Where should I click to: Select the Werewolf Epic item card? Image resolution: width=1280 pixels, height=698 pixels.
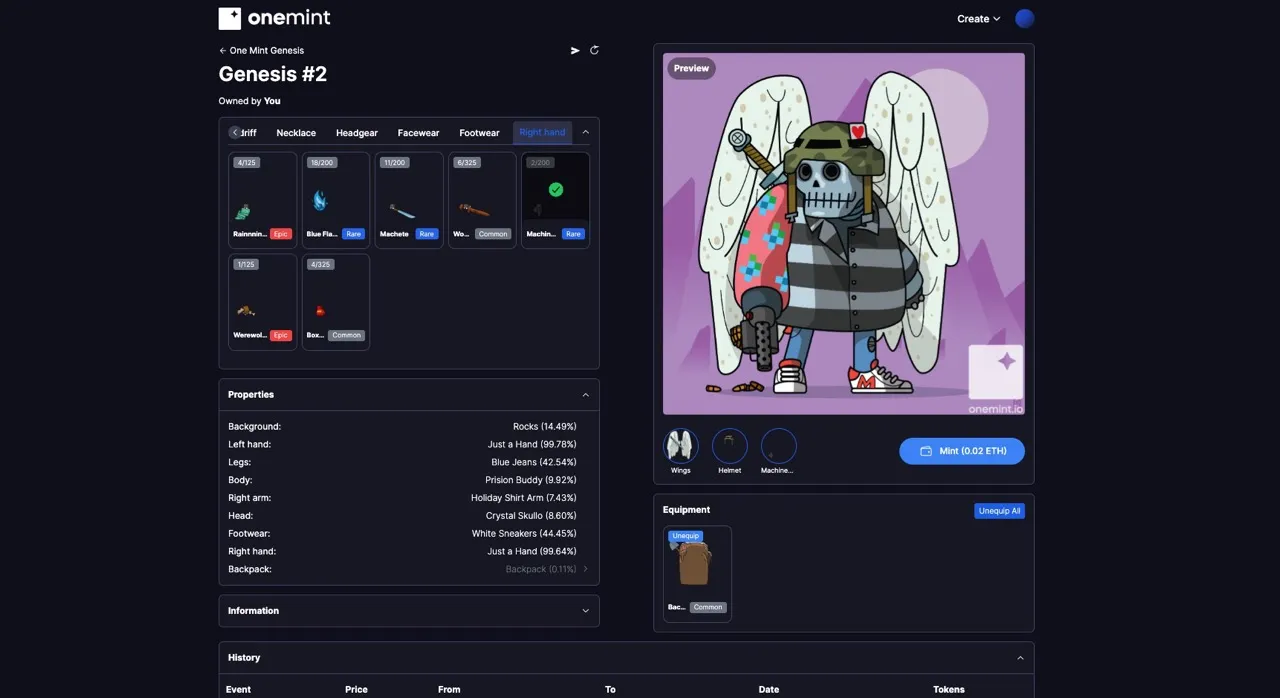coord(262,302)
